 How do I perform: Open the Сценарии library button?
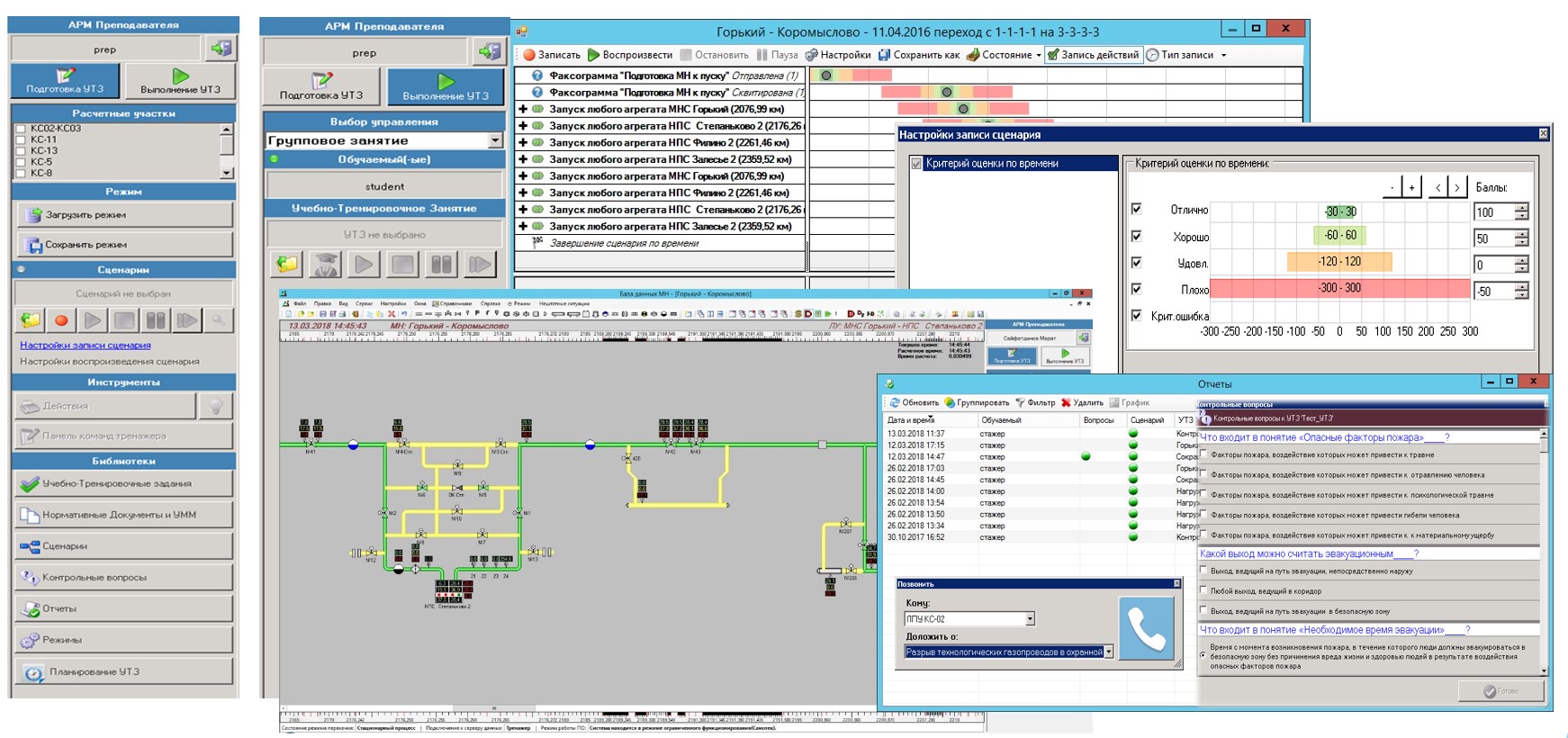(124, 546)
